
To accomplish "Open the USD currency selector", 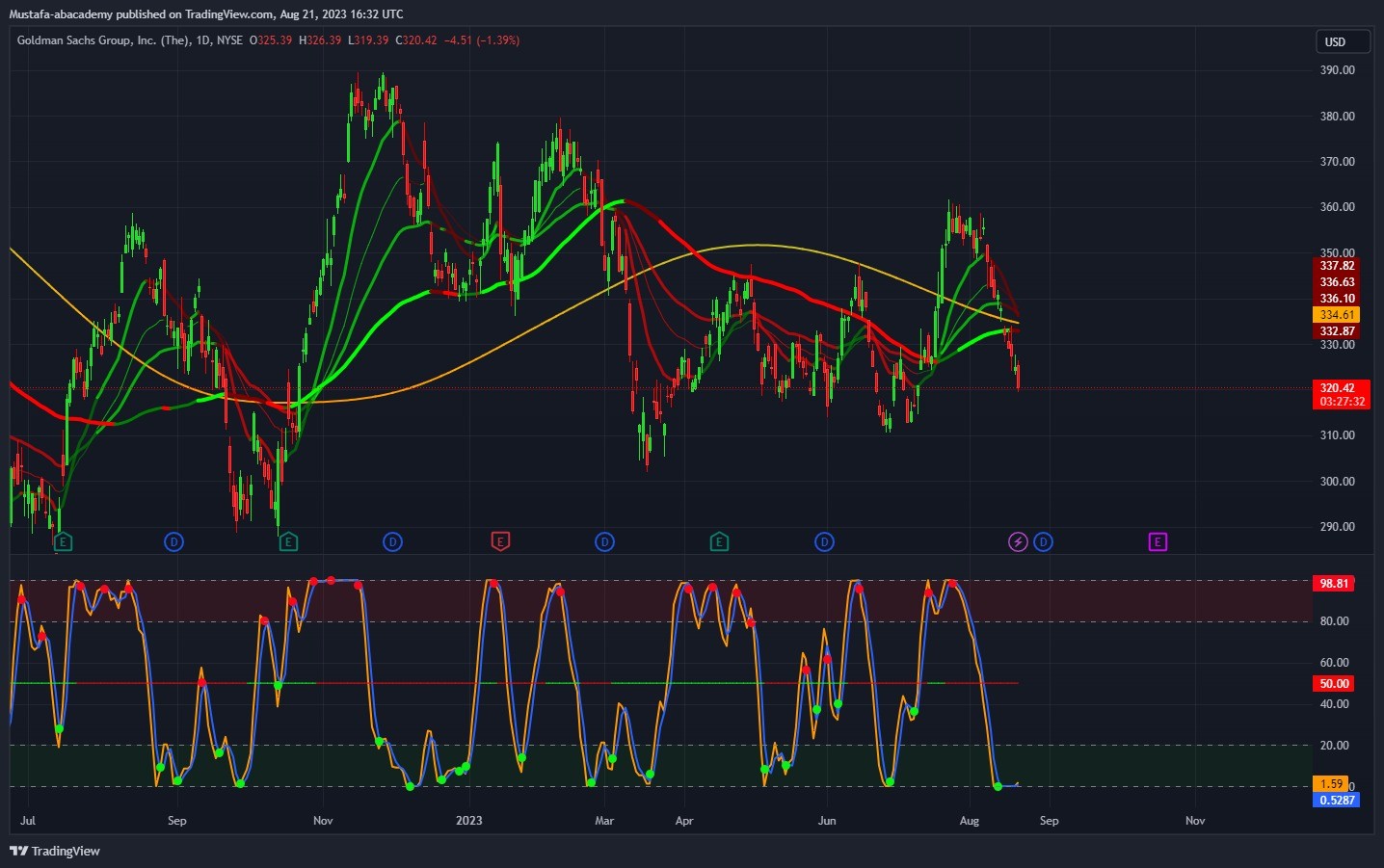I will click(1343, 41).
